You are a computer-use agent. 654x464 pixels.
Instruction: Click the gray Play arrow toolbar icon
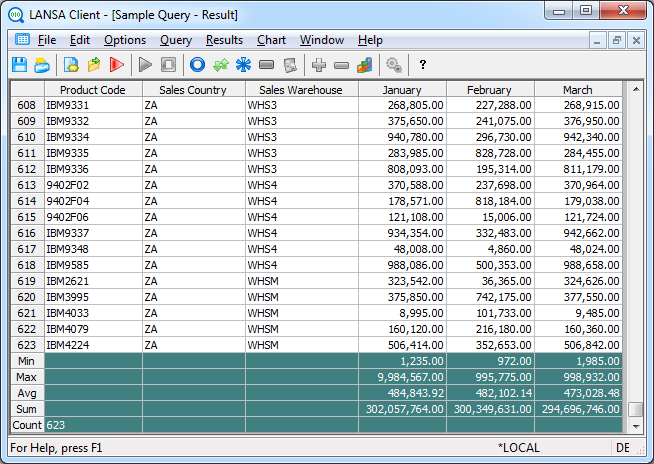pyautogui.click(x=146, y=65)
